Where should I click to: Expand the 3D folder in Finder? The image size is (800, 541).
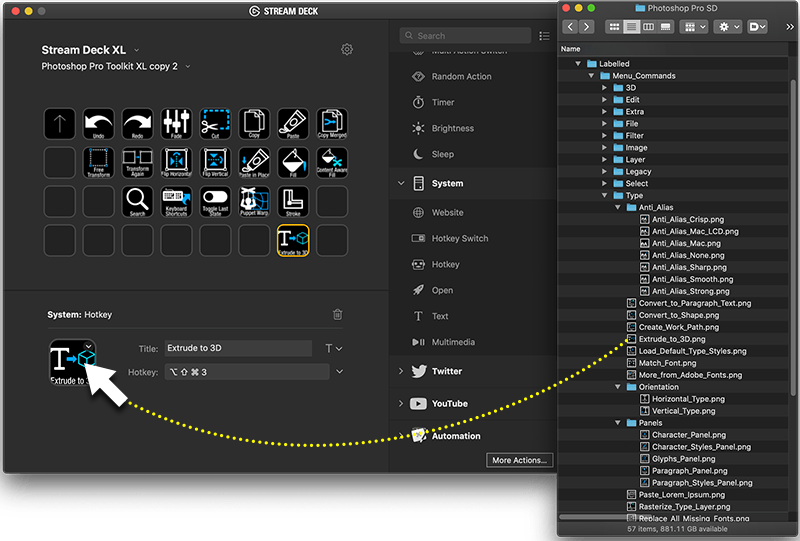(604, 88)
